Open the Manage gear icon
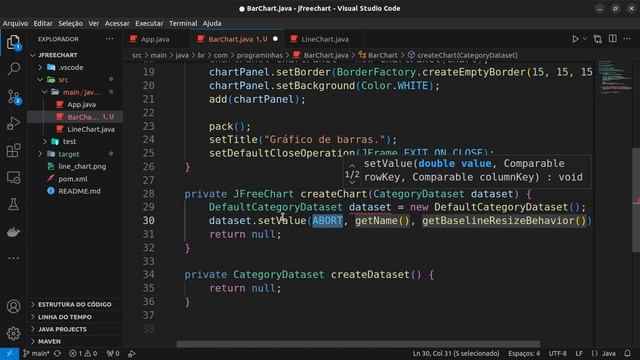The image size is (640, 360). [x=13, y=333]
